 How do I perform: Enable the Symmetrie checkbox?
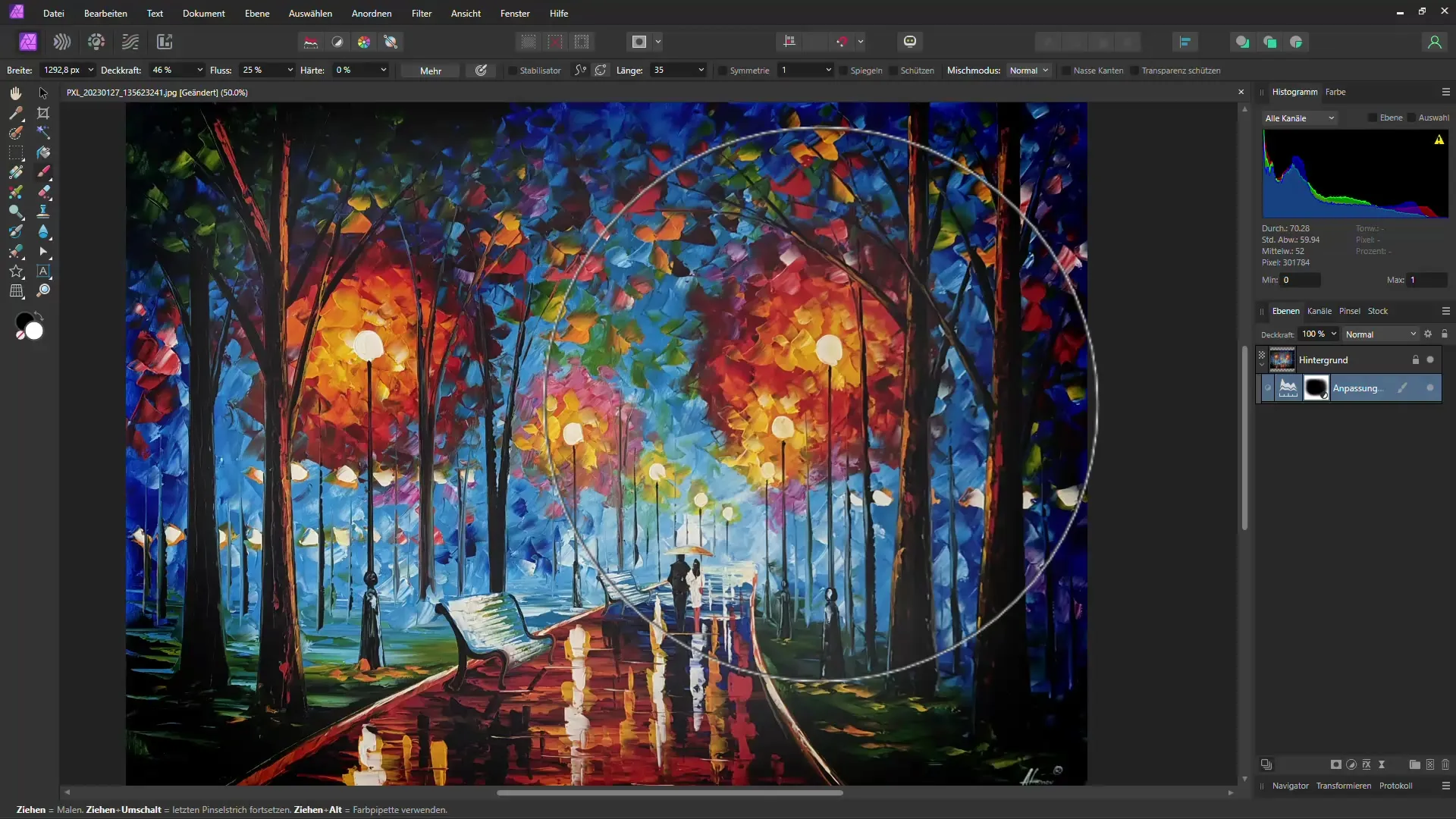click(723, 71)
